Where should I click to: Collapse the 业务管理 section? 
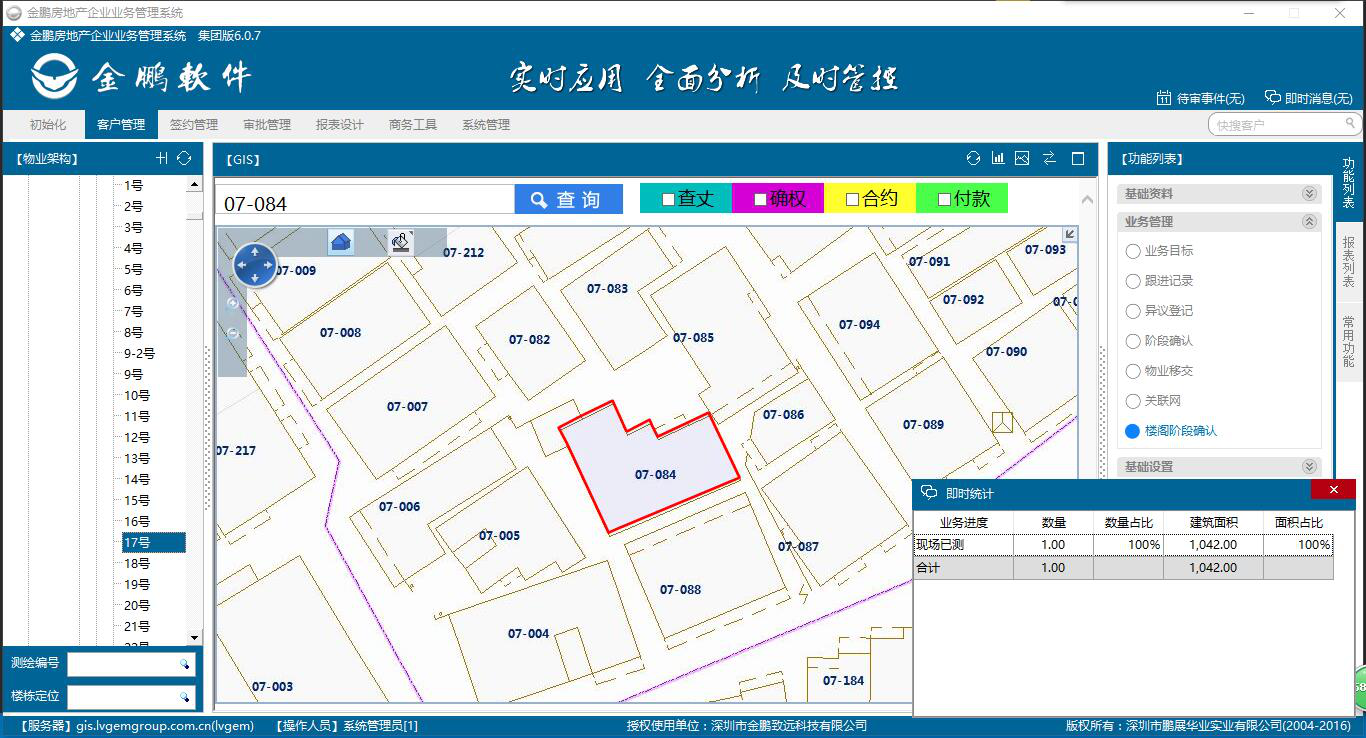click(x=1308, y=222)
